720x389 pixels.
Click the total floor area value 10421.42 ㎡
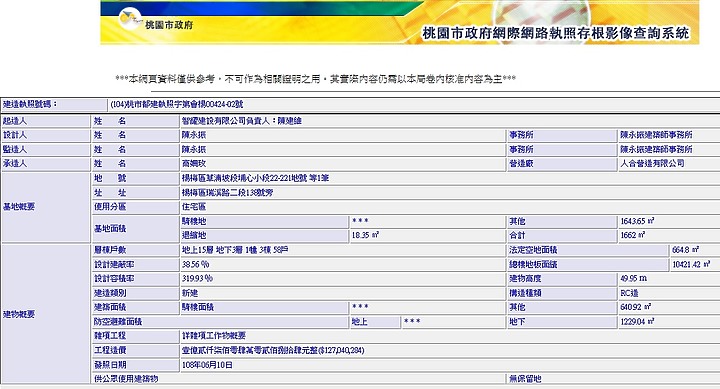click(x=692, y=265)
